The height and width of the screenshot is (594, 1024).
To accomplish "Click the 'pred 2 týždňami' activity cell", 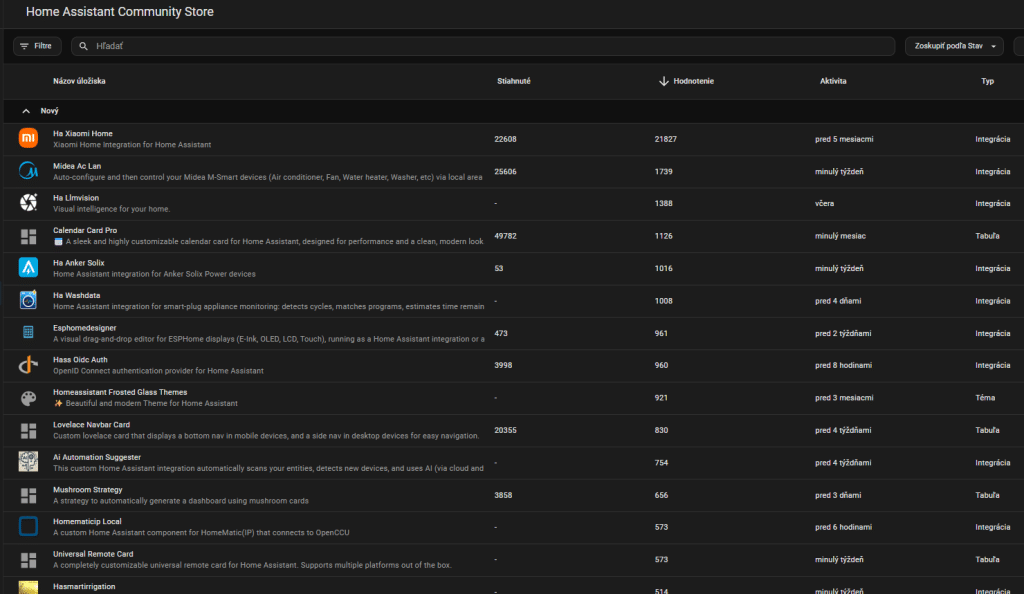I will (843, 334).
